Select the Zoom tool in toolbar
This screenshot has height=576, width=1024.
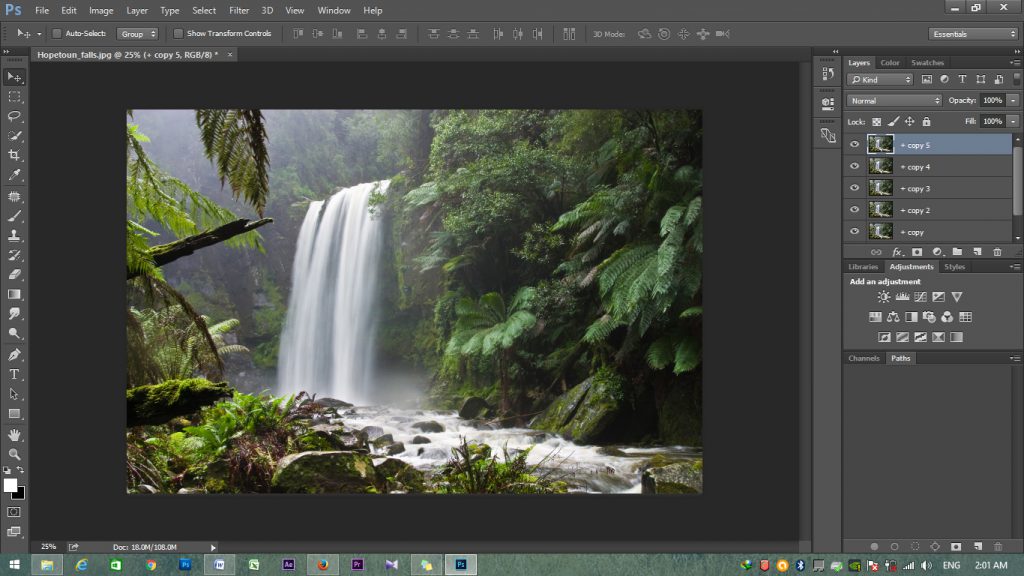pyautogui.click(x=14, y=453)
